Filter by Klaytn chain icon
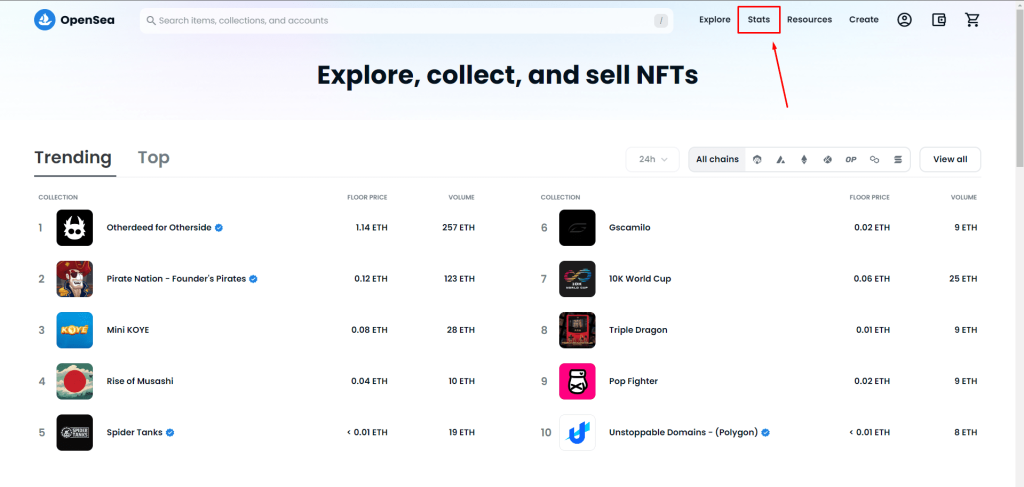The height and width of the screenshot is (487, 1024). (x=827, y=159)
